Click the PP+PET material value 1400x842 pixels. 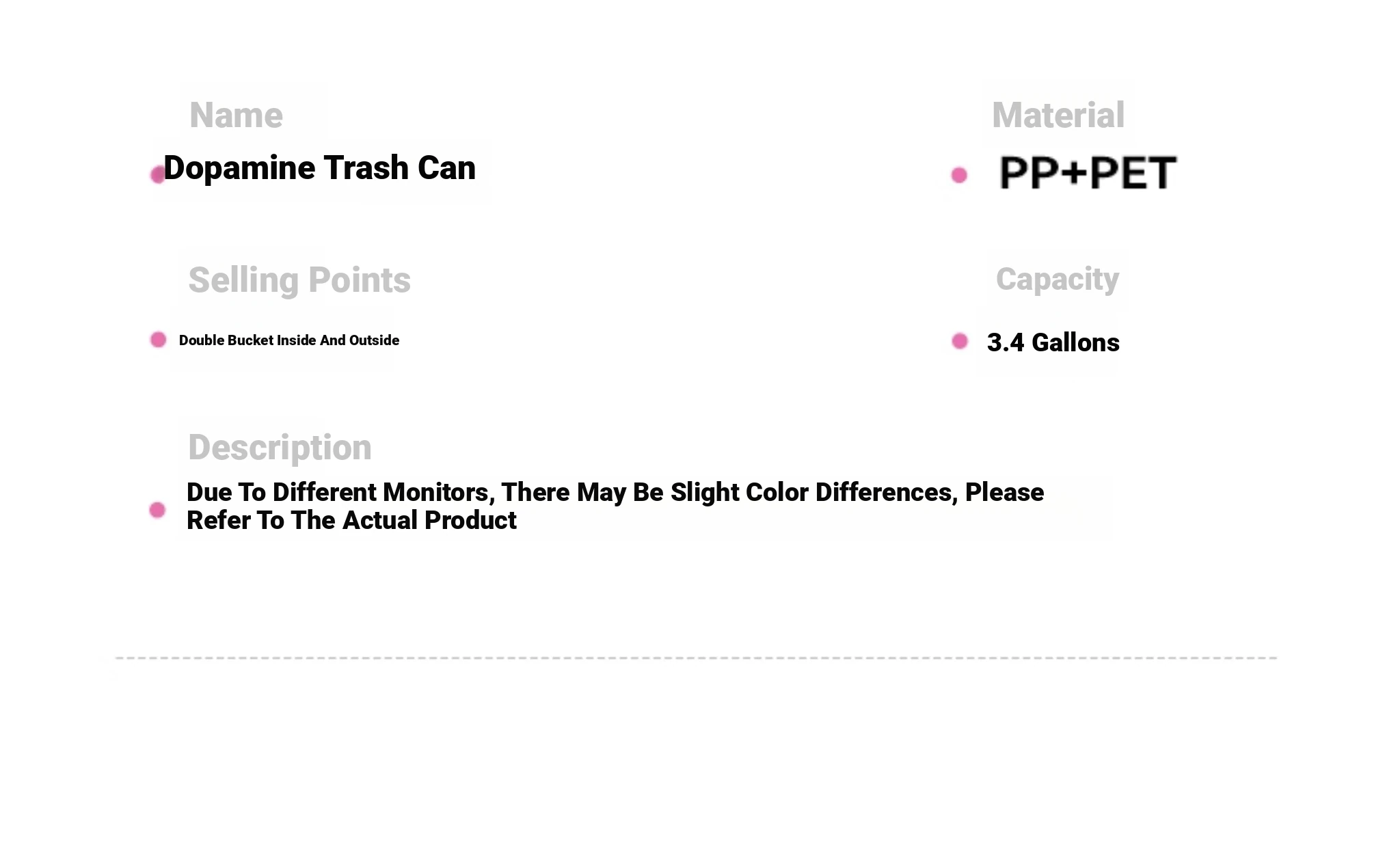(x=1088, y=173)
